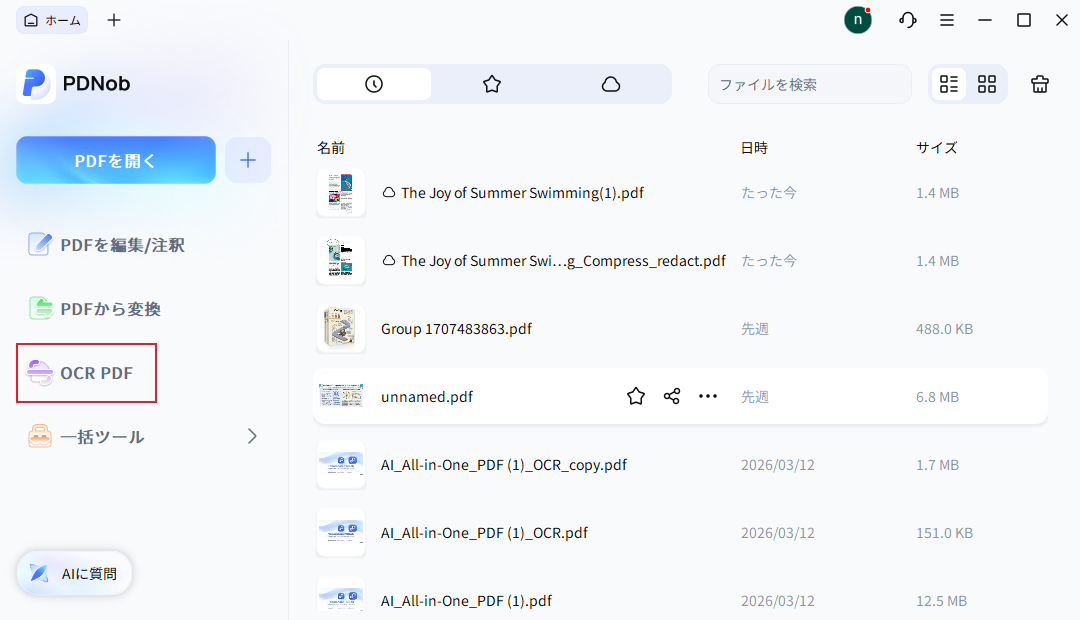Open the AIに質問 assistant

point(73,573)
